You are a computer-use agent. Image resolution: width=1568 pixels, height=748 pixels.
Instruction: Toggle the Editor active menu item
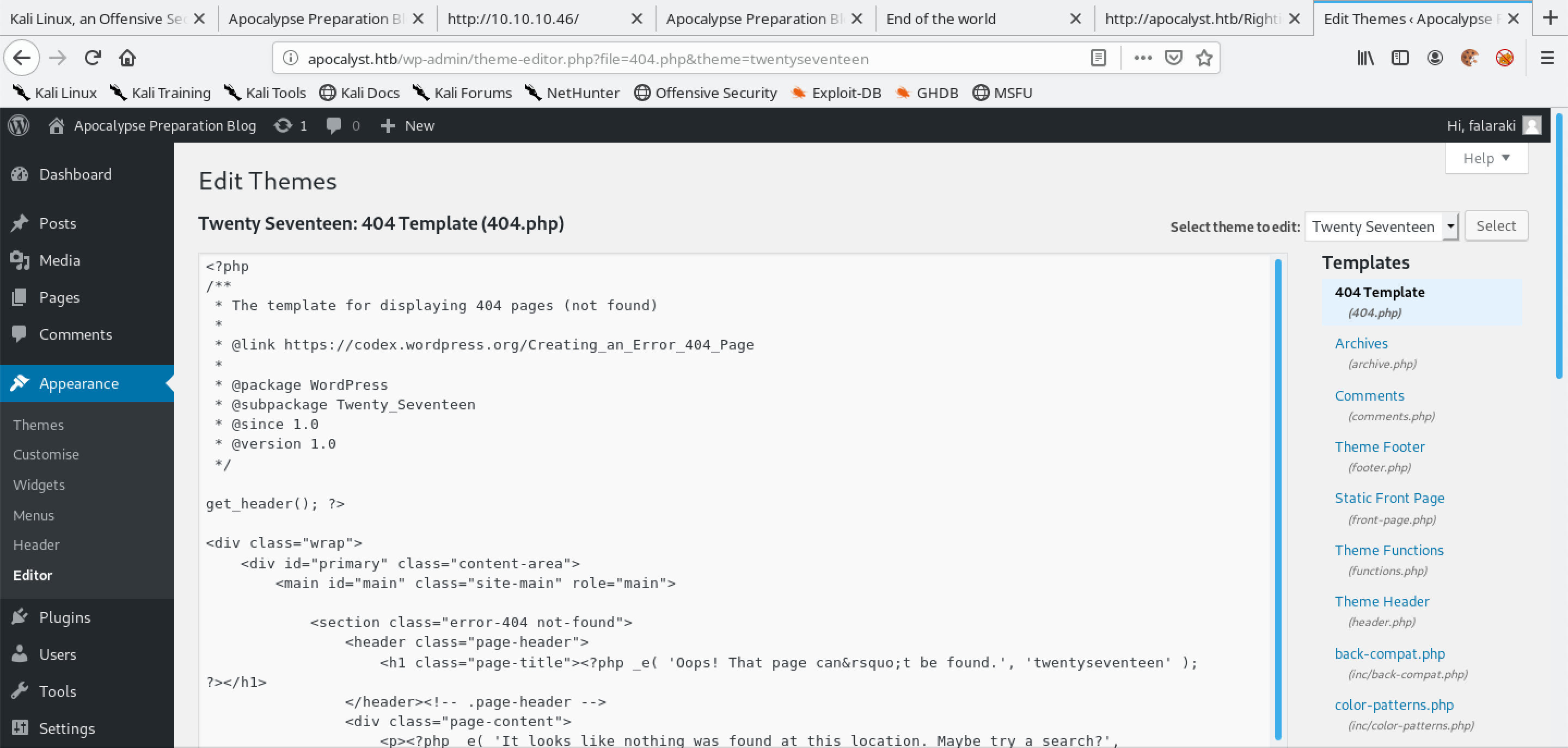coord(34,575)
